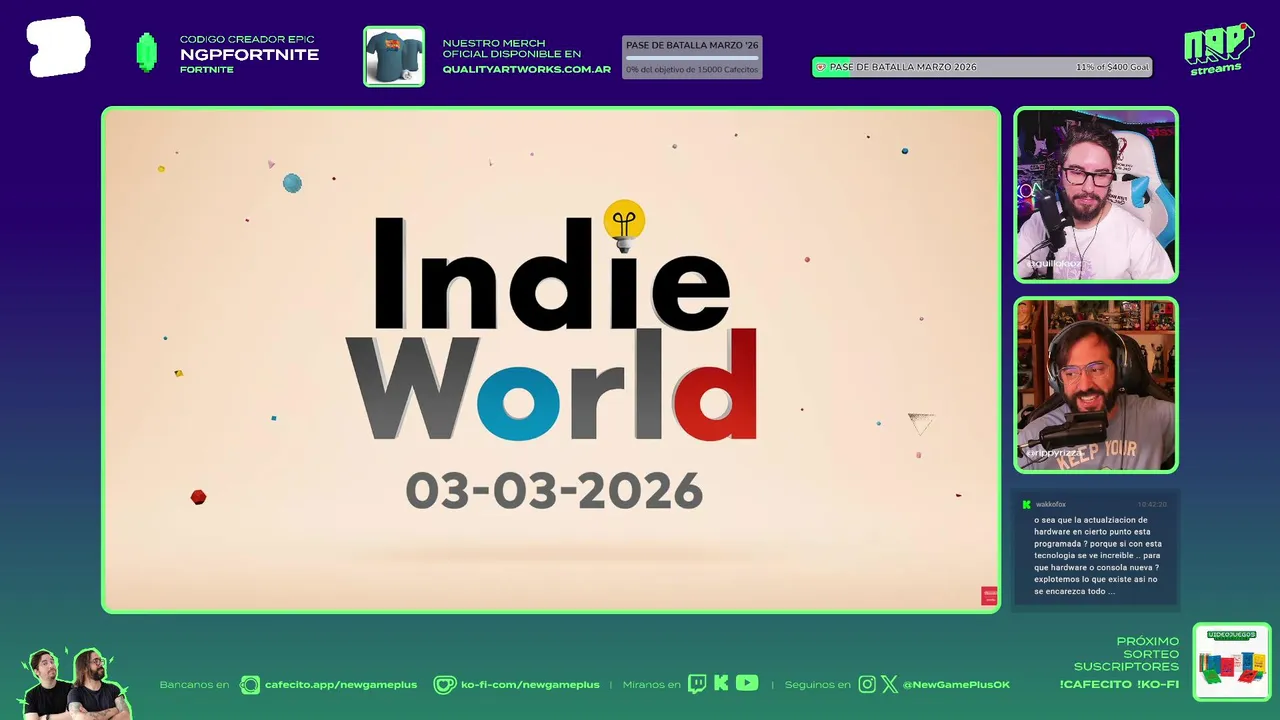Click the Cafecito goal progress bar for Marzo '26
Image resolution: width=1280 pixels, height=720 pixels.
[x=692, y=57]
